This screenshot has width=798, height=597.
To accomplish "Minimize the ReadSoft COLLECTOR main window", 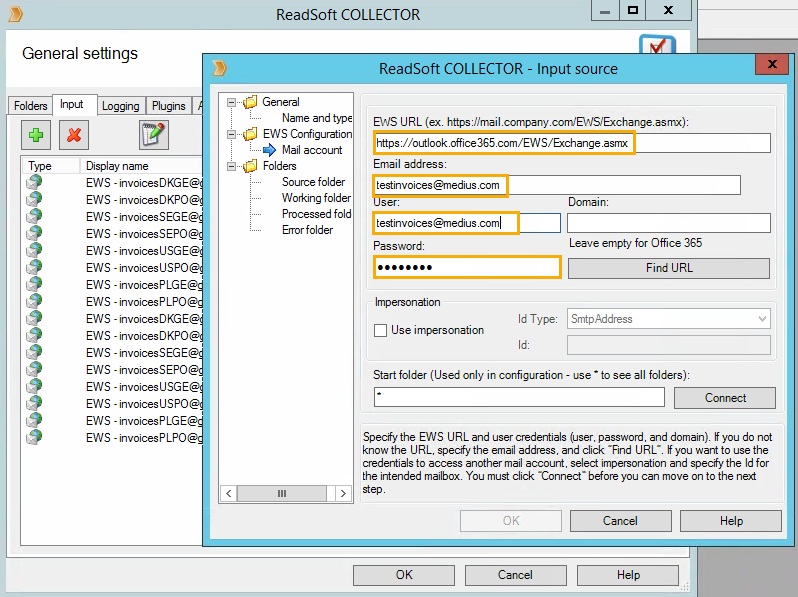I will tap(605, 10).
